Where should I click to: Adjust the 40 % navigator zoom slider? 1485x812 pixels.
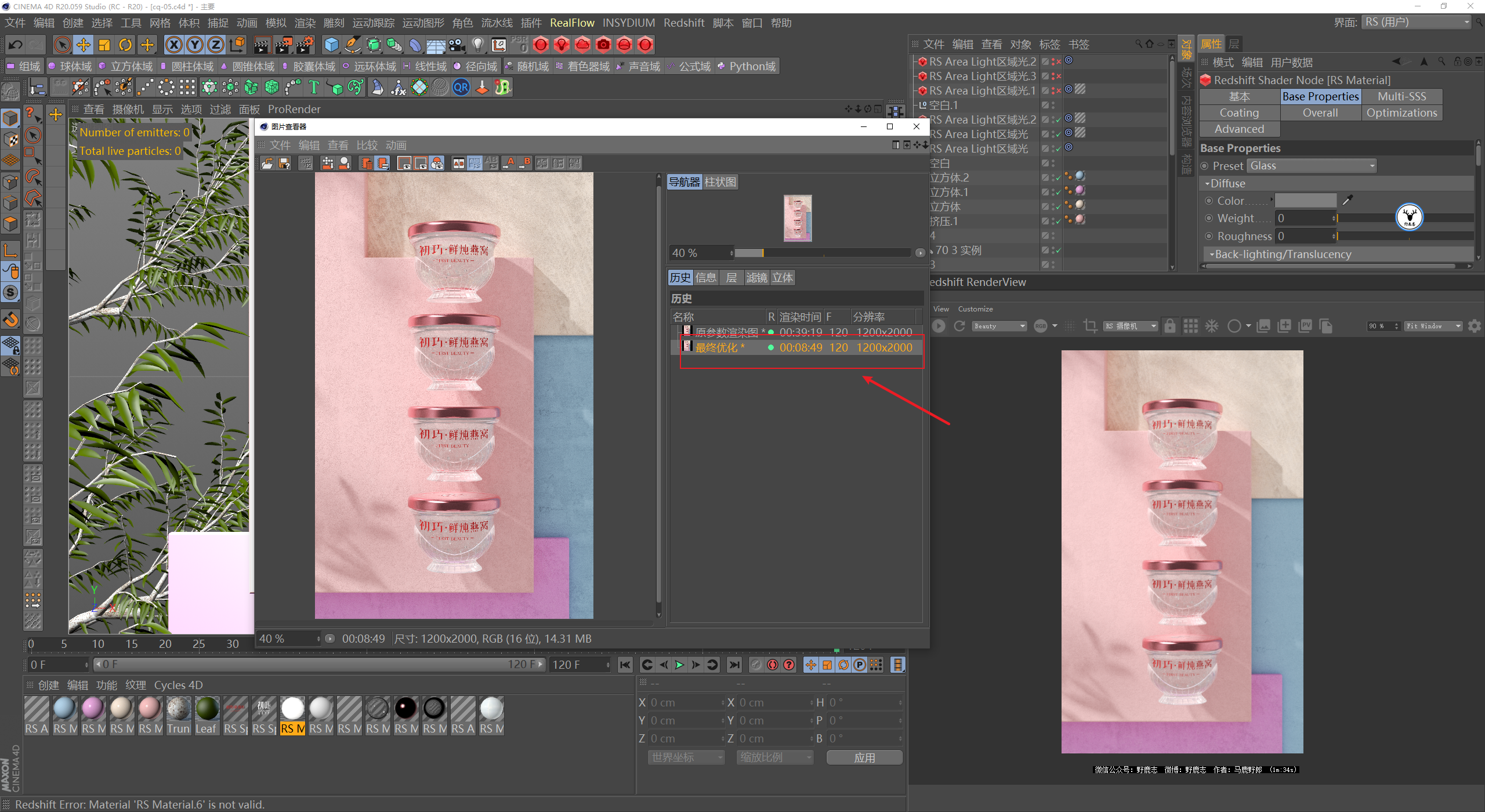coord(822,253)
